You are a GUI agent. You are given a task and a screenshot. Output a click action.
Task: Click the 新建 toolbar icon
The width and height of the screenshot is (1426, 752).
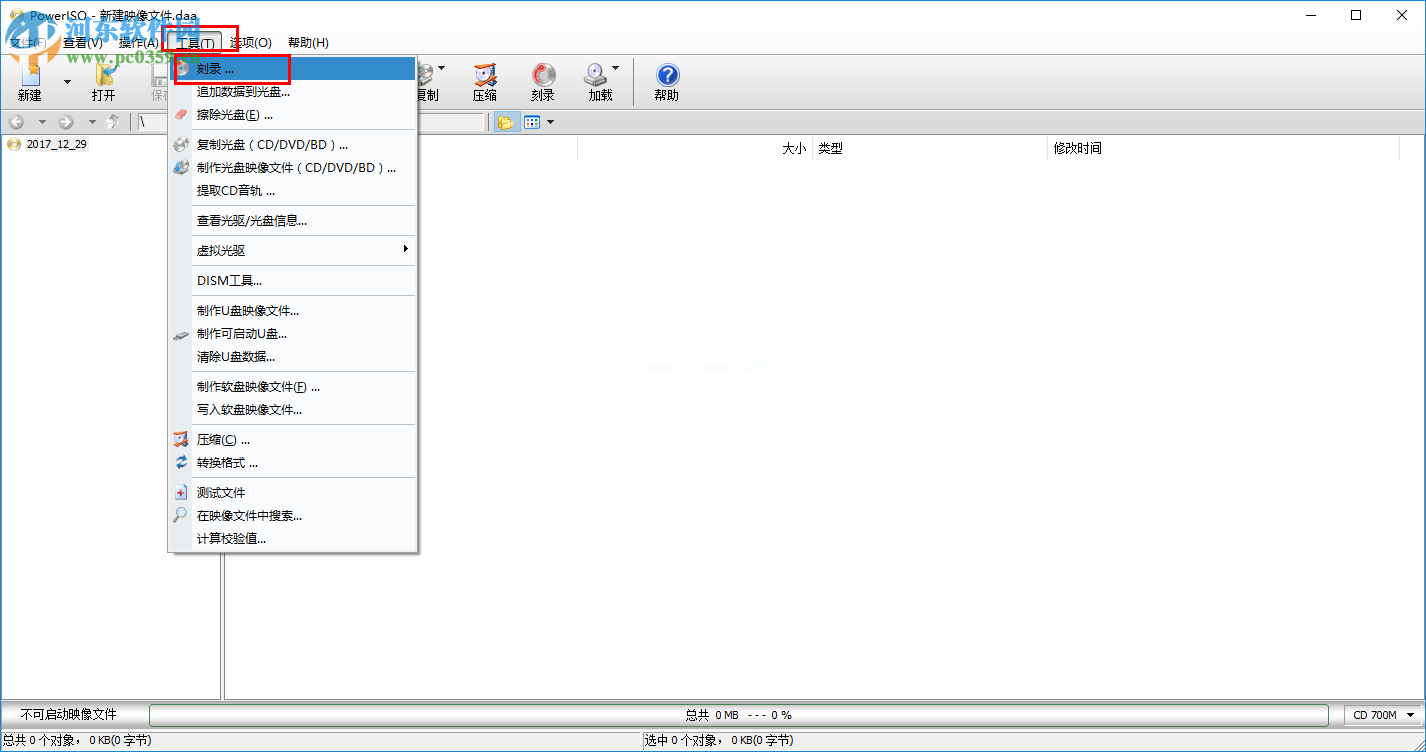point(30,82)
